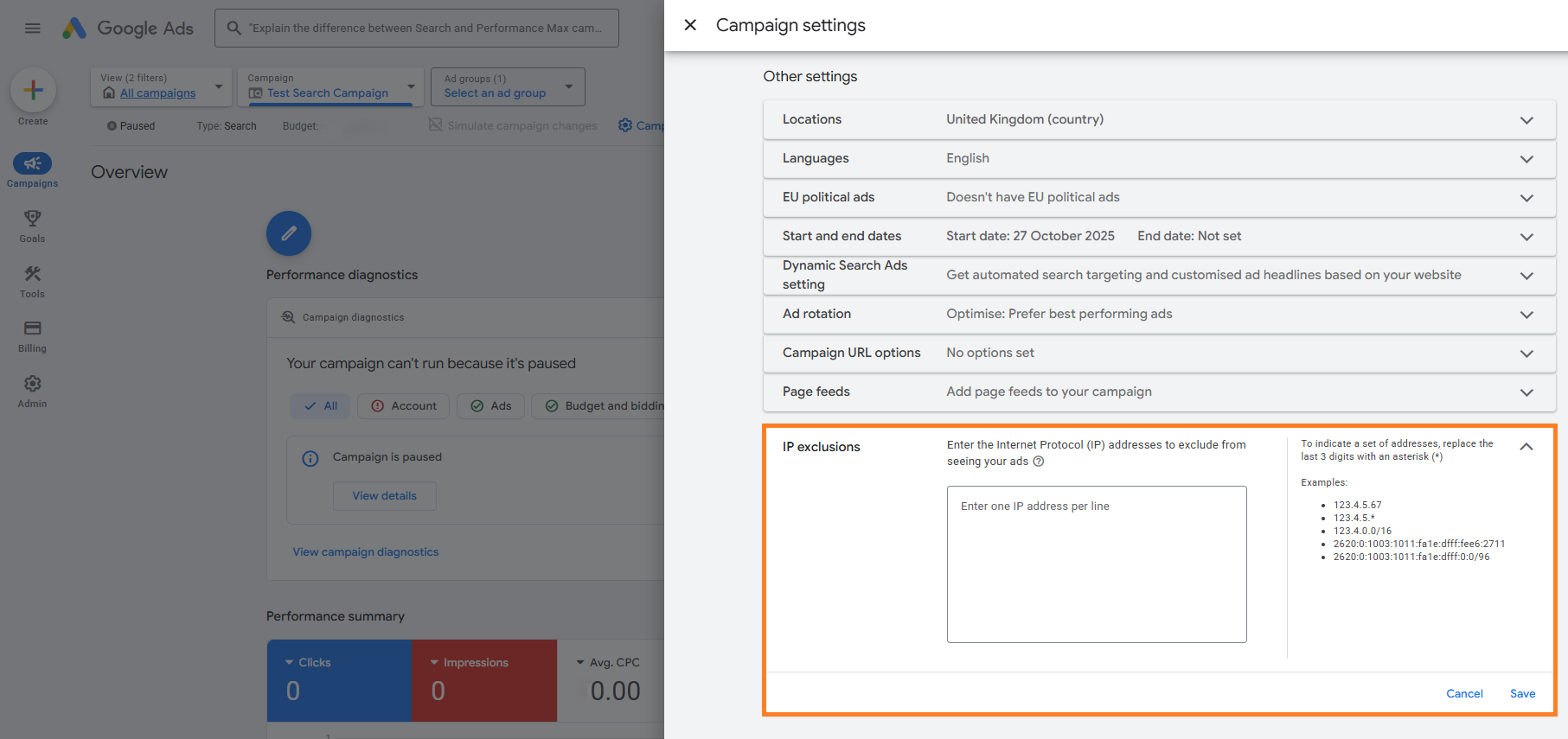Close the Campaign settings panel
The image size is (1568, 739).
point(690,25)
